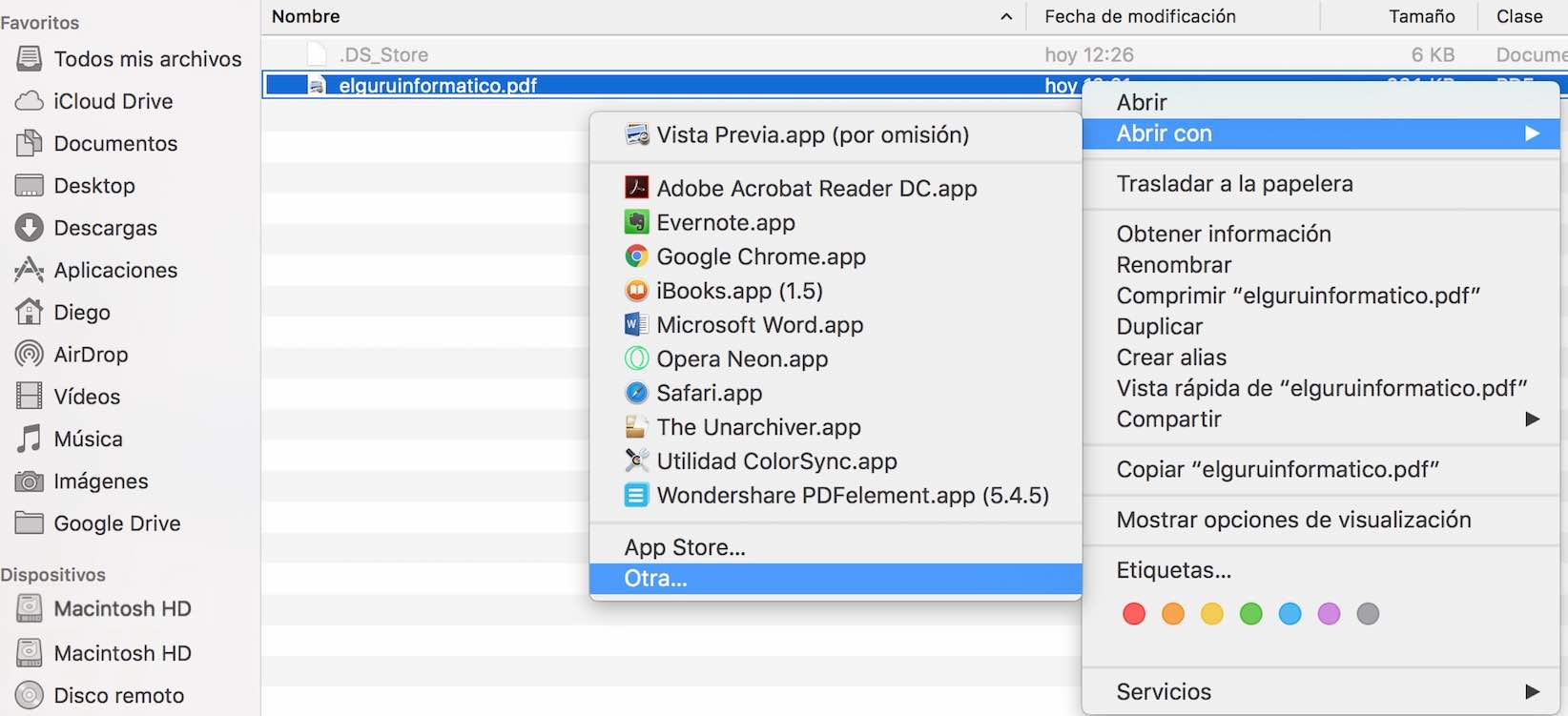1568x716 pixels.
Task: Open the second Macintosh HD device
Action: (122, 653)
